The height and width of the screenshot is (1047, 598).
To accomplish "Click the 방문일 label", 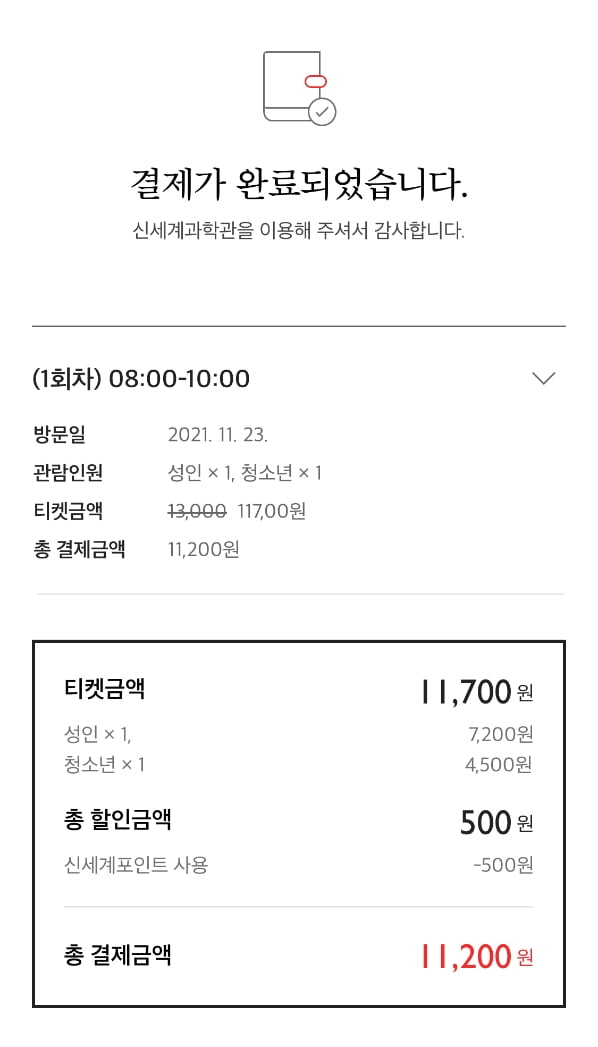I will (x=59, y=435).
